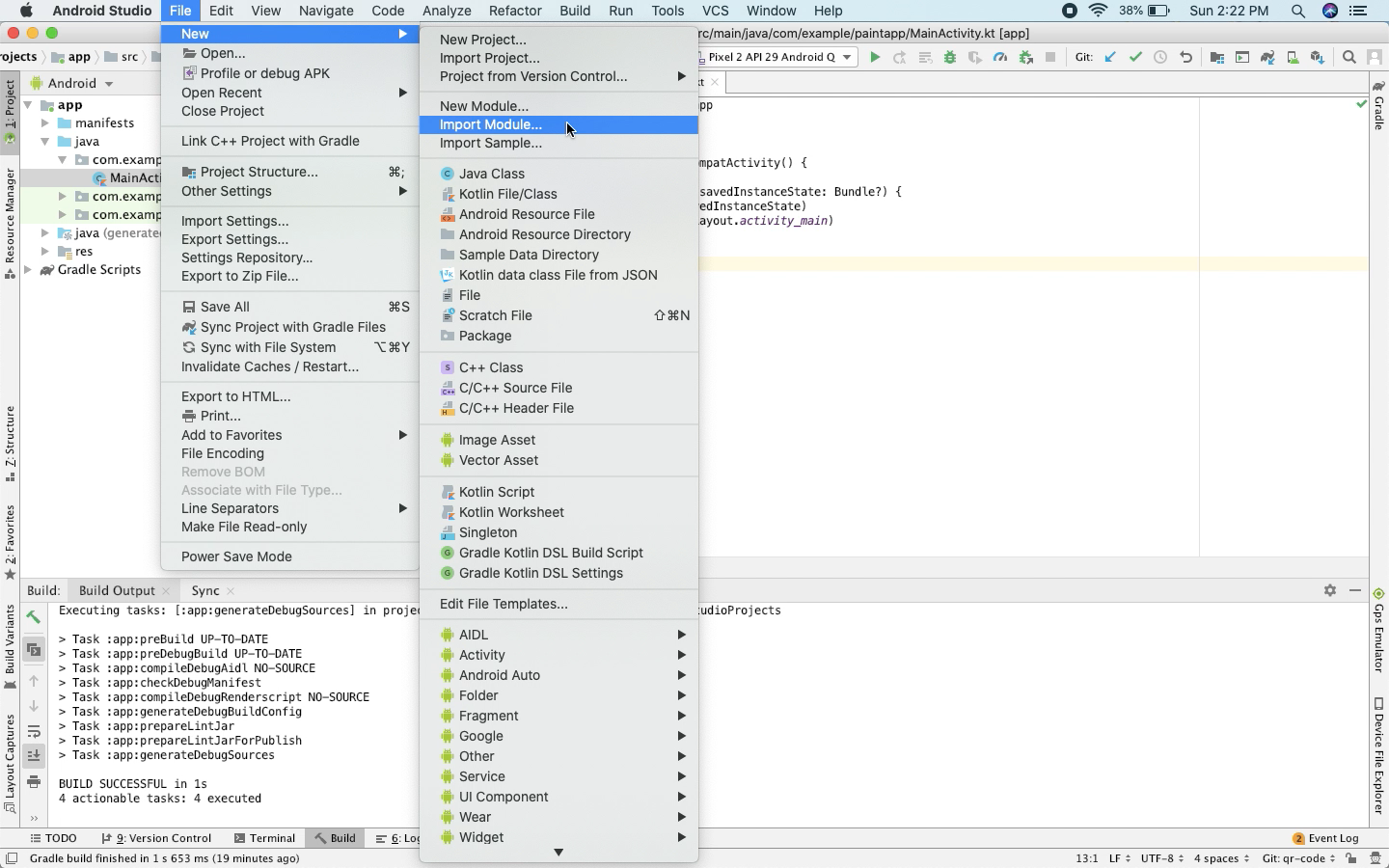The width and height of the screenshot is (1389, 868).
Task: Open the TODO tool window button
Action: pyautogui.click(x=53, y=838)
